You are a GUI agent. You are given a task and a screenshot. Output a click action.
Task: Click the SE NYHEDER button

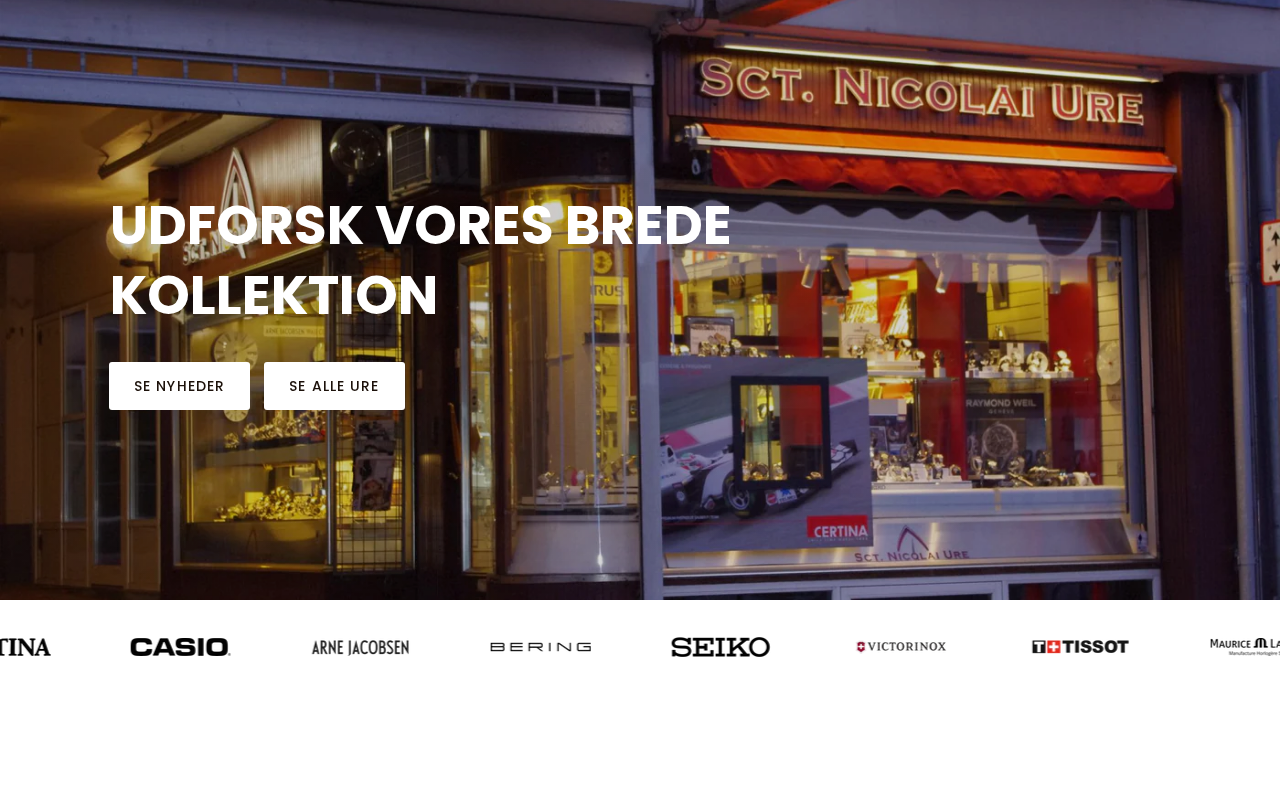(179, 386)
